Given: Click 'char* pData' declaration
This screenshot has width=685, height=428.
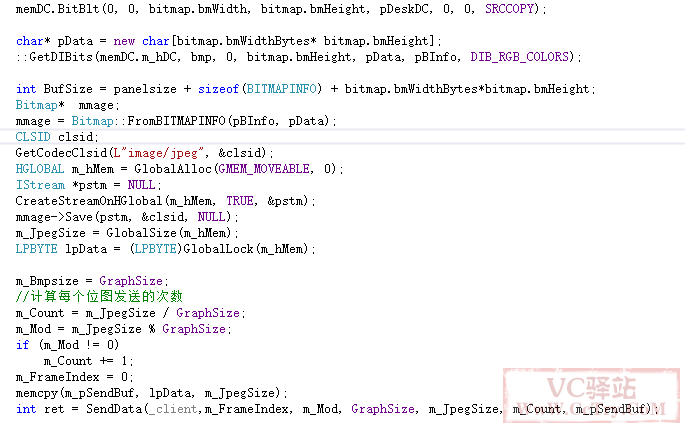Looking at the screenshot, I should click(54, 41).
